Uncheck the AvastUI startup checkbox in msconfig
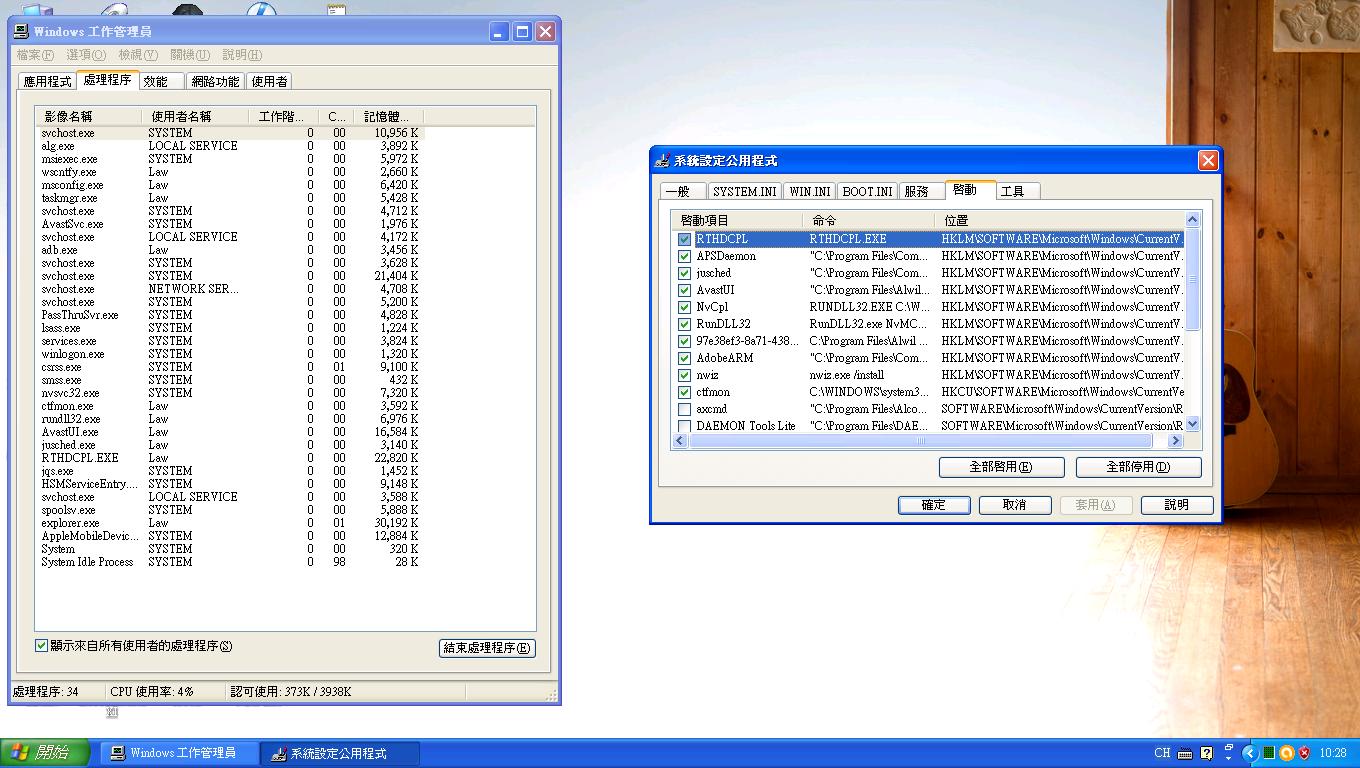 [x=684, y=290]
